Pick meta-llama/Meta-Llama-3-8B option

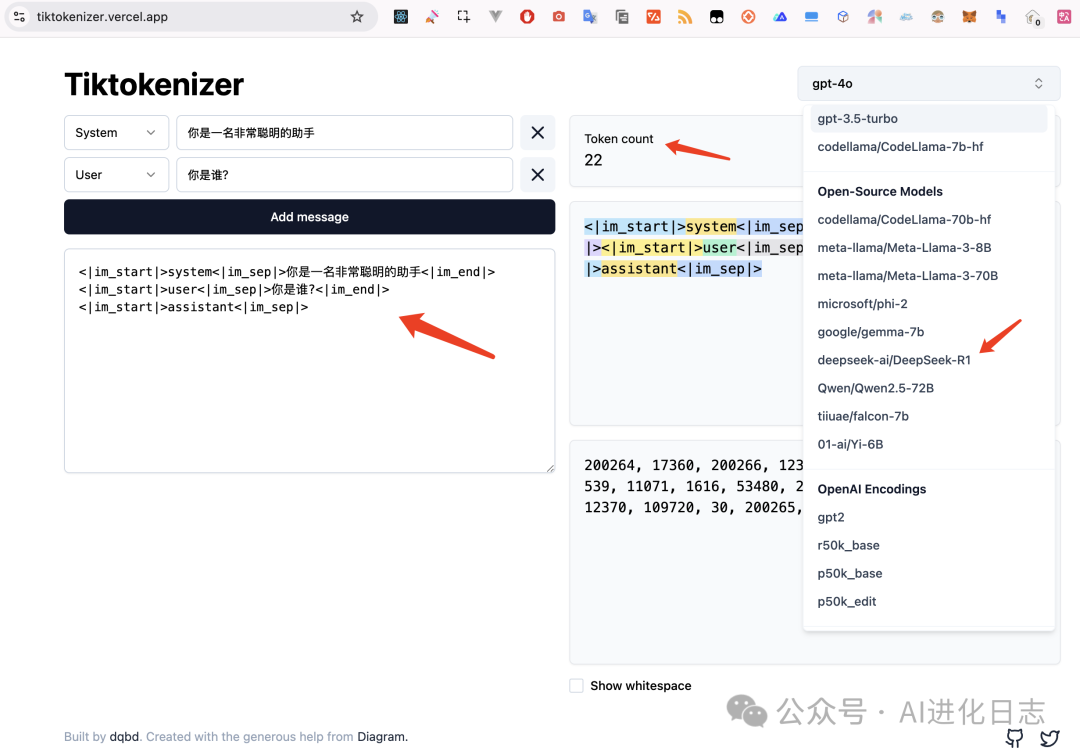click(928, 248)
